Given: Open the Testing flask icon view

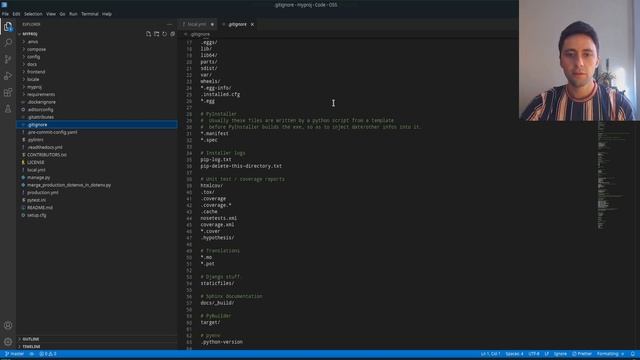Looking at the screenshot, I should [x=8, y=109].
